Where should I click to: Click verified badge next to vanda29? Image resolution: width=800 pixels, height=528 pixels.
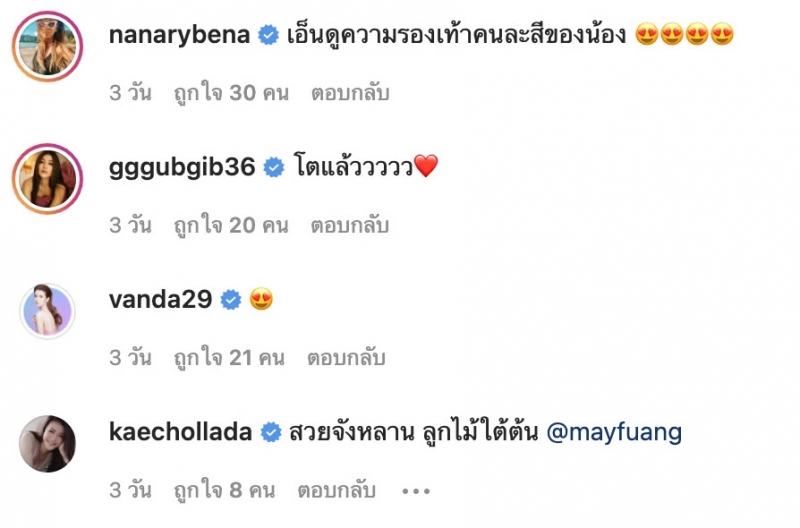[231, 300]
